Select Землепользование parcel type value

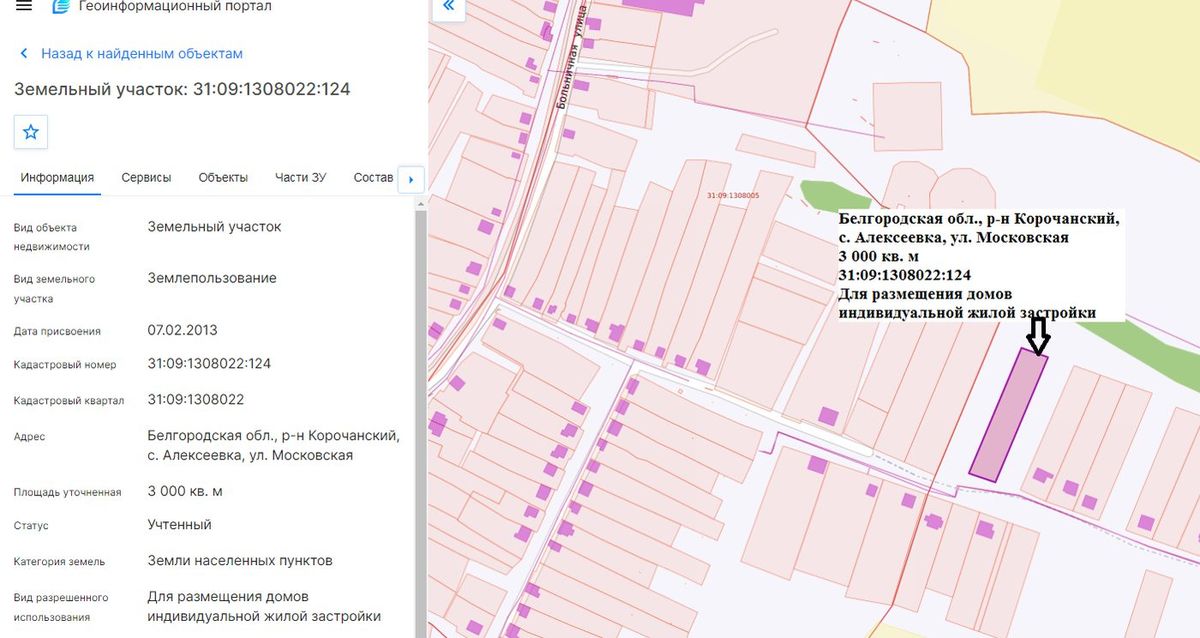tap(212, 277)
